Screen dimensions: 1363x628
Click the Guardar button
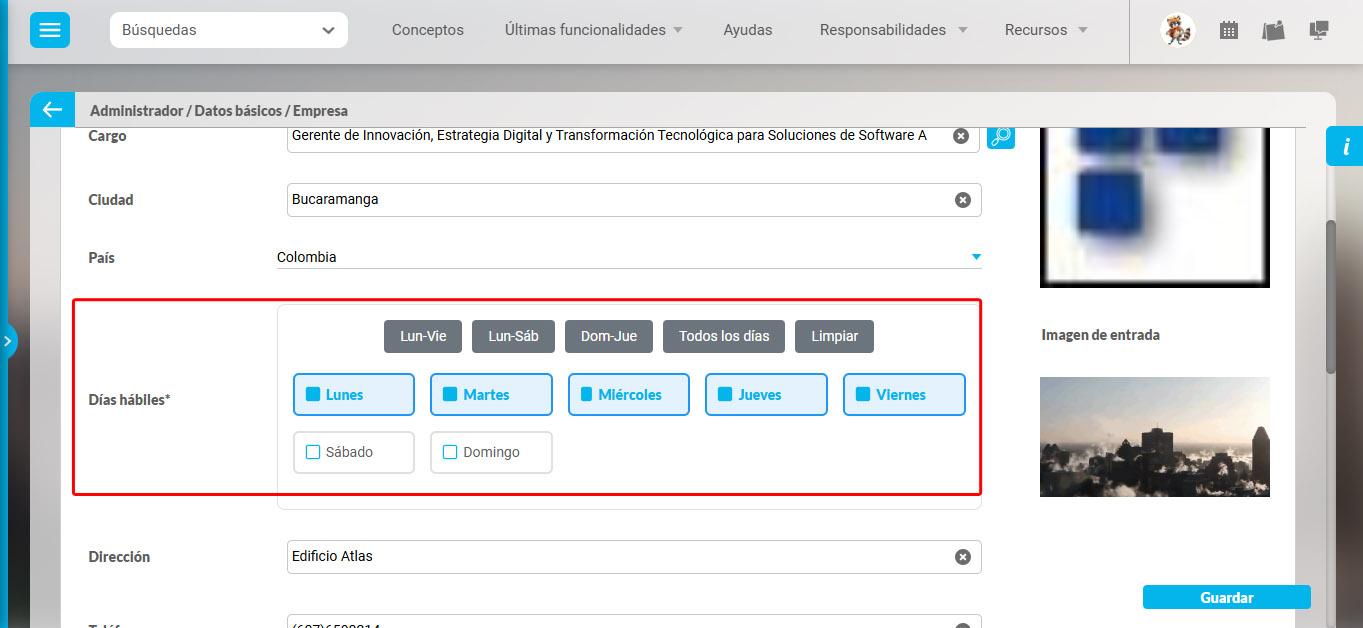[x=1226, y=597]
